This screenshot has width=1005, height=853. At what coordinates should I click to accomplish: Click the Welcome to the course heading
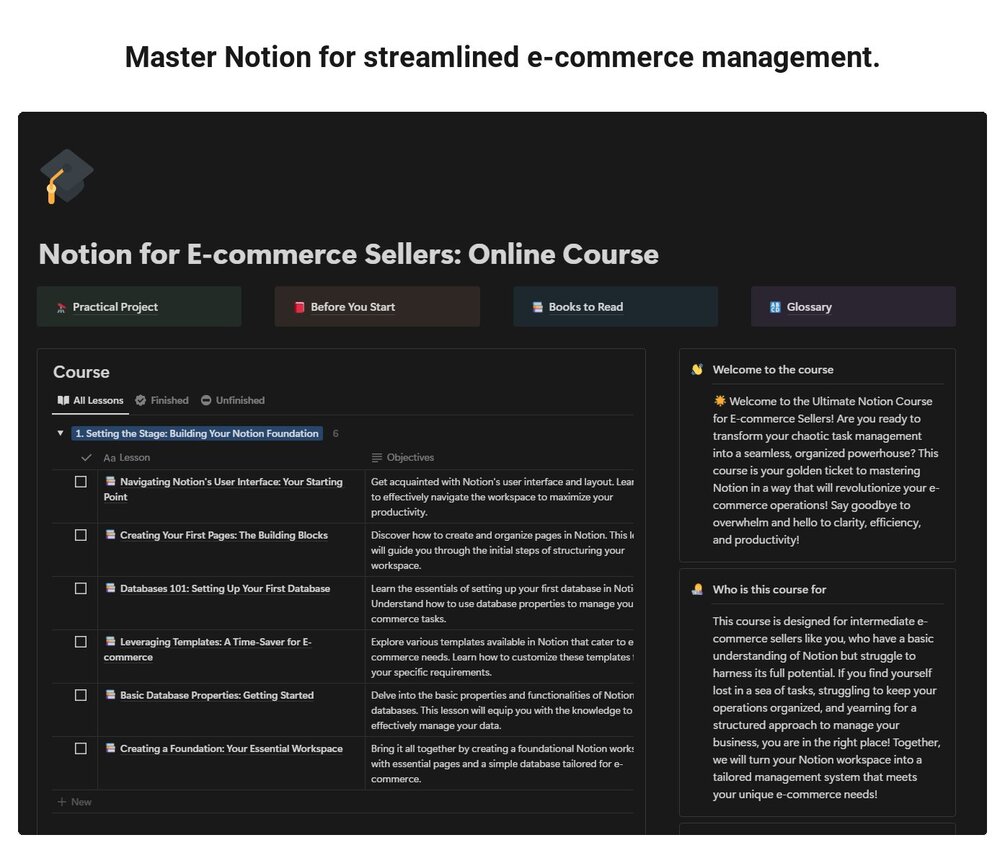(x=773, y=370)
